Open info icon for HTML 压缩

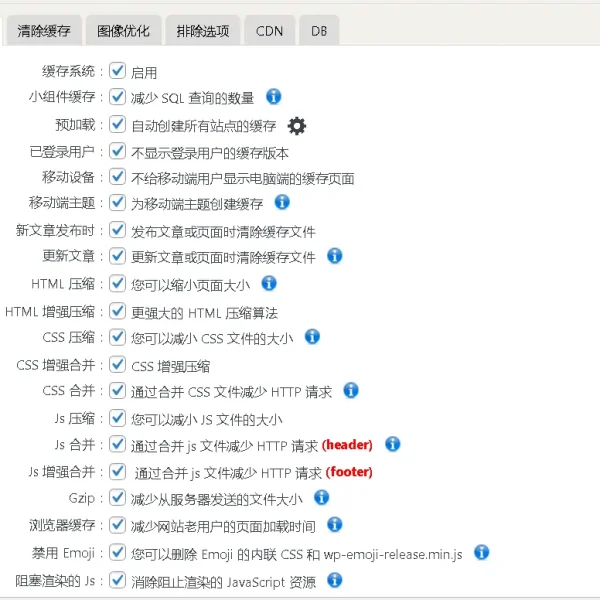pos(269,283)
